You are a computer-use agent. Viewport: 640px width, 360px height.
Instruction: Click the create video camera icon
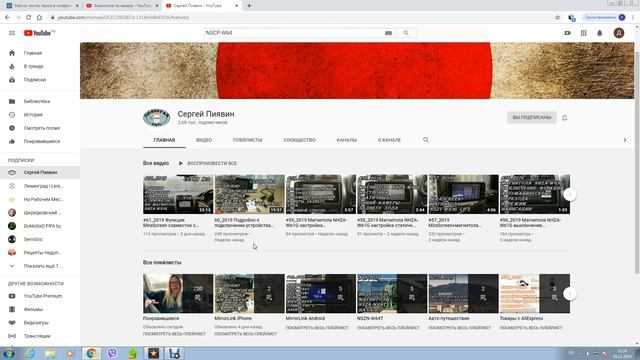[x=567, y=33]
